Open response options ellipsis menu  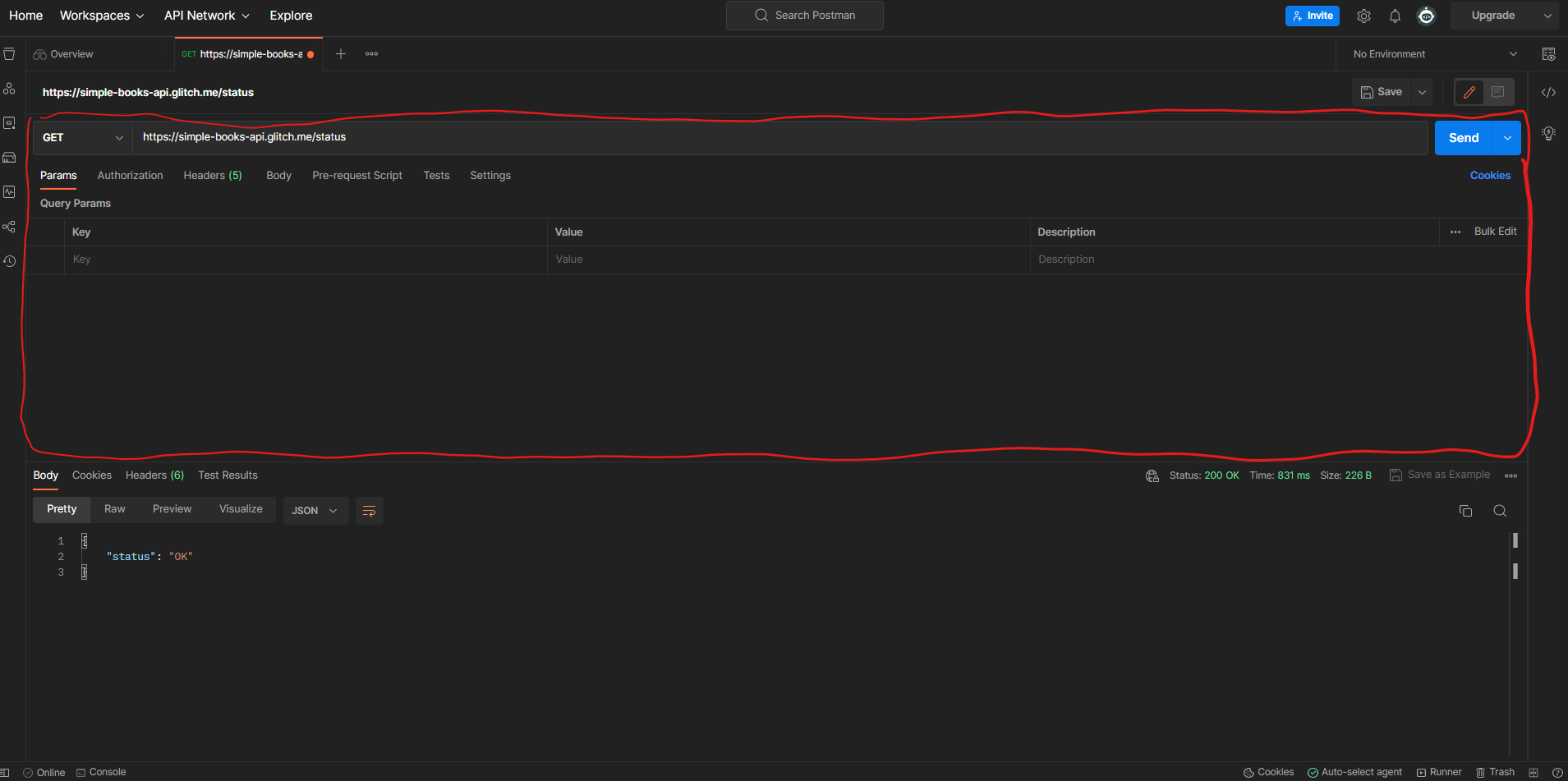[x=1511, y=475]
